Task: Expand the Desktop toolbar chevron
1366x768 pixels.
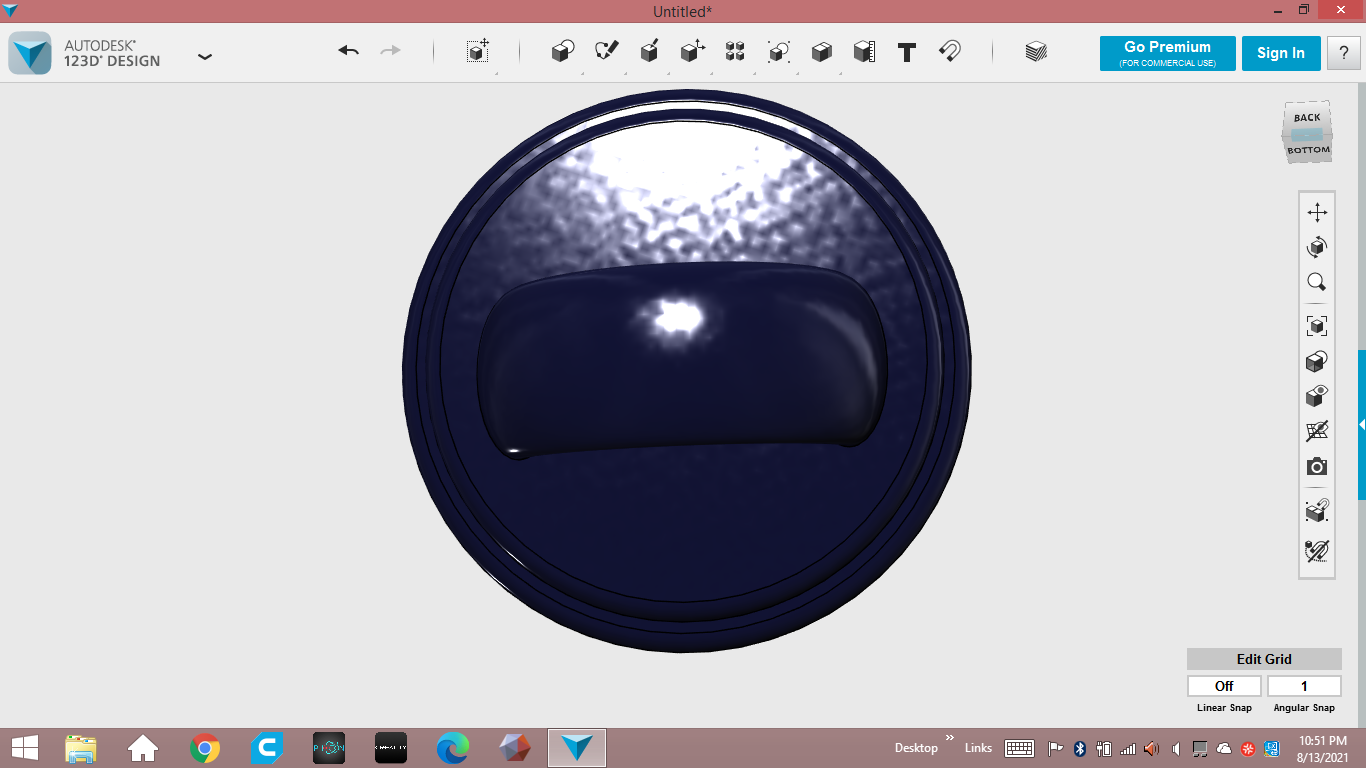Action: point(949,738)
